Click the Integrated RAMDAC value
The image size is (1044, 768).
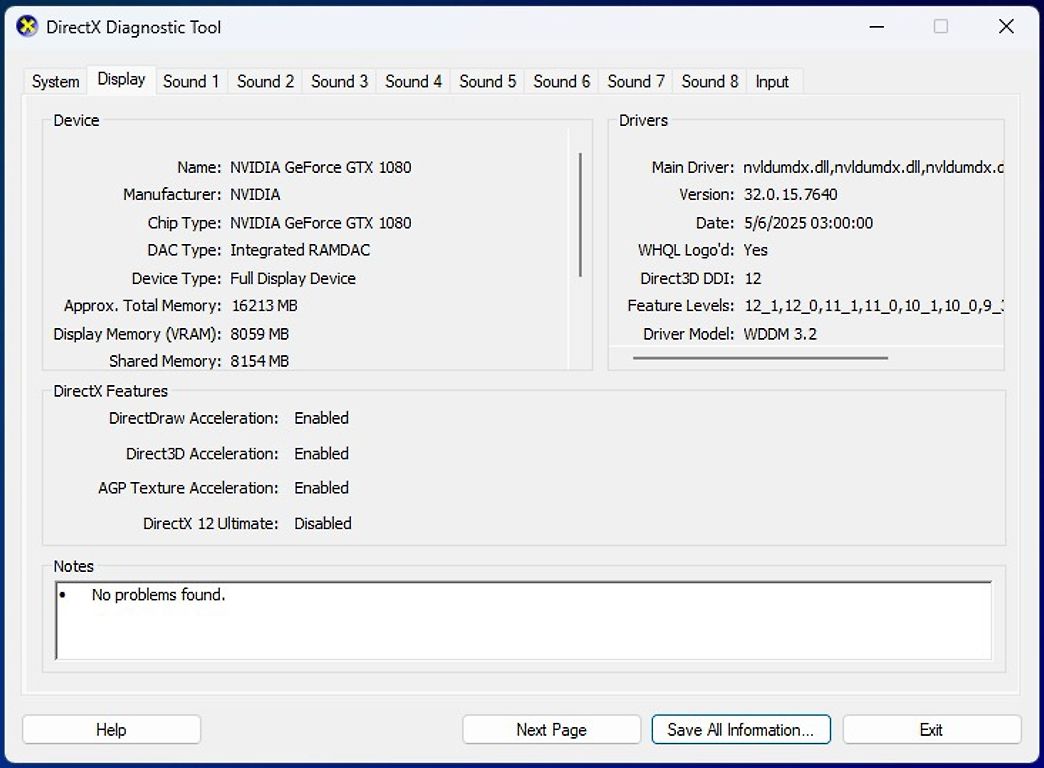[300, 250]
